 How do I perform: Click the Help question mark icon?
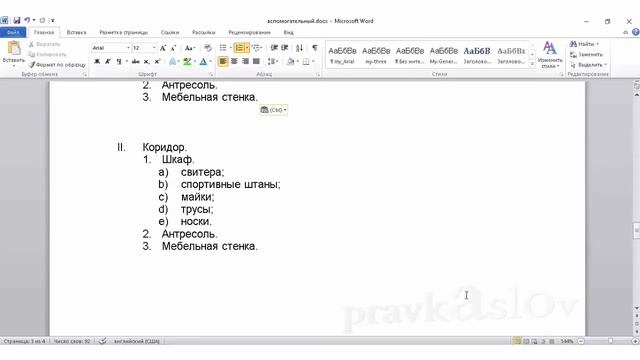636,32
